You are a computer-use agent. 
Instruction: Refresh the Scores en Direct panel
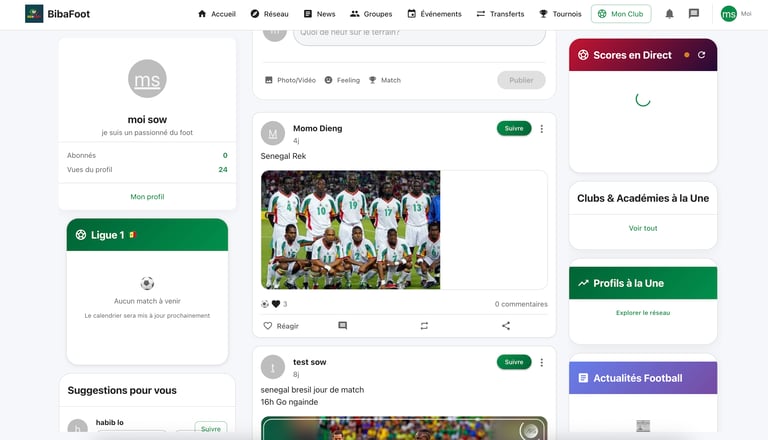pos(701,55)
